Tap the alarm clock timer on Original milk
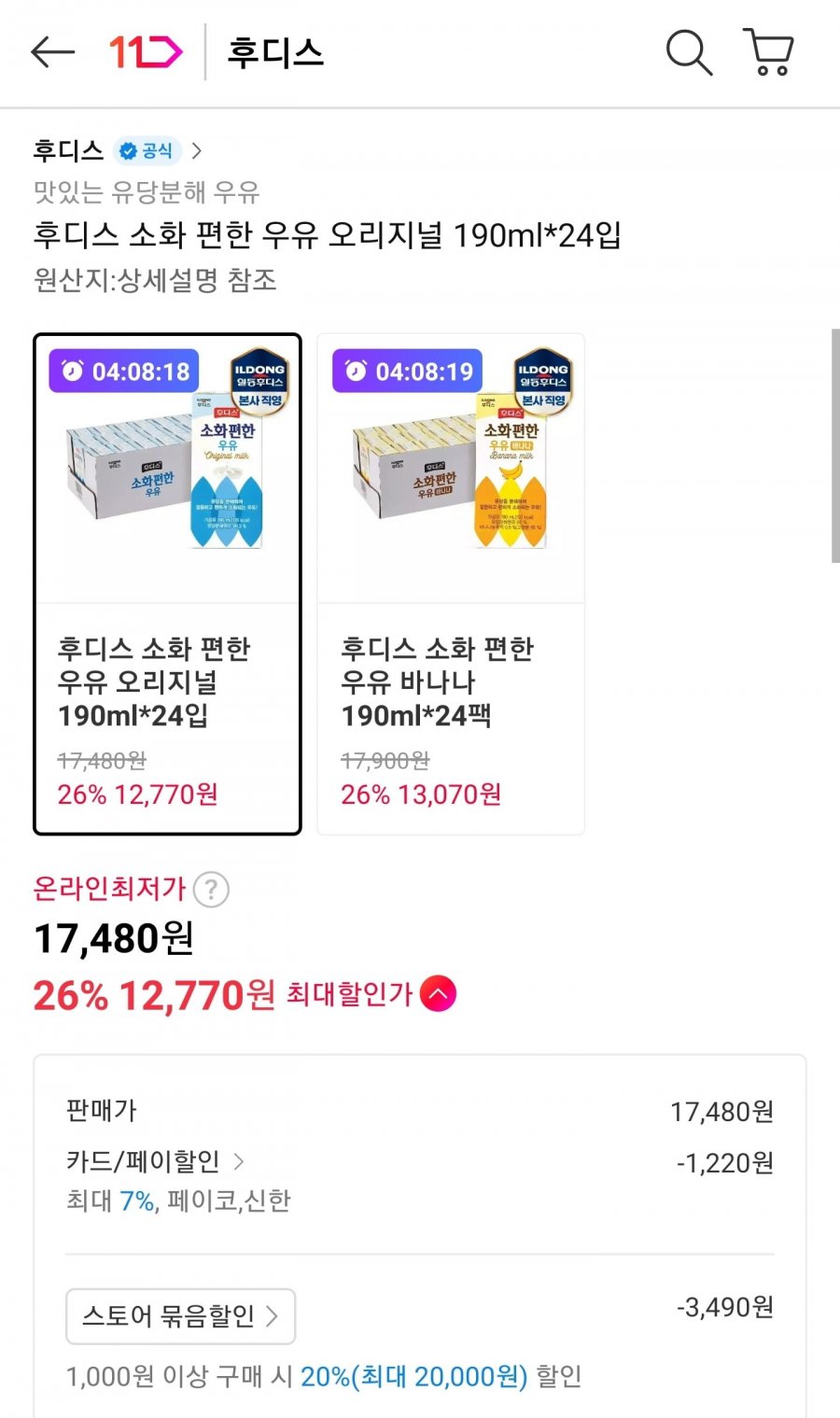This screenshot has width=840, height=1418. tap(123, 371)
